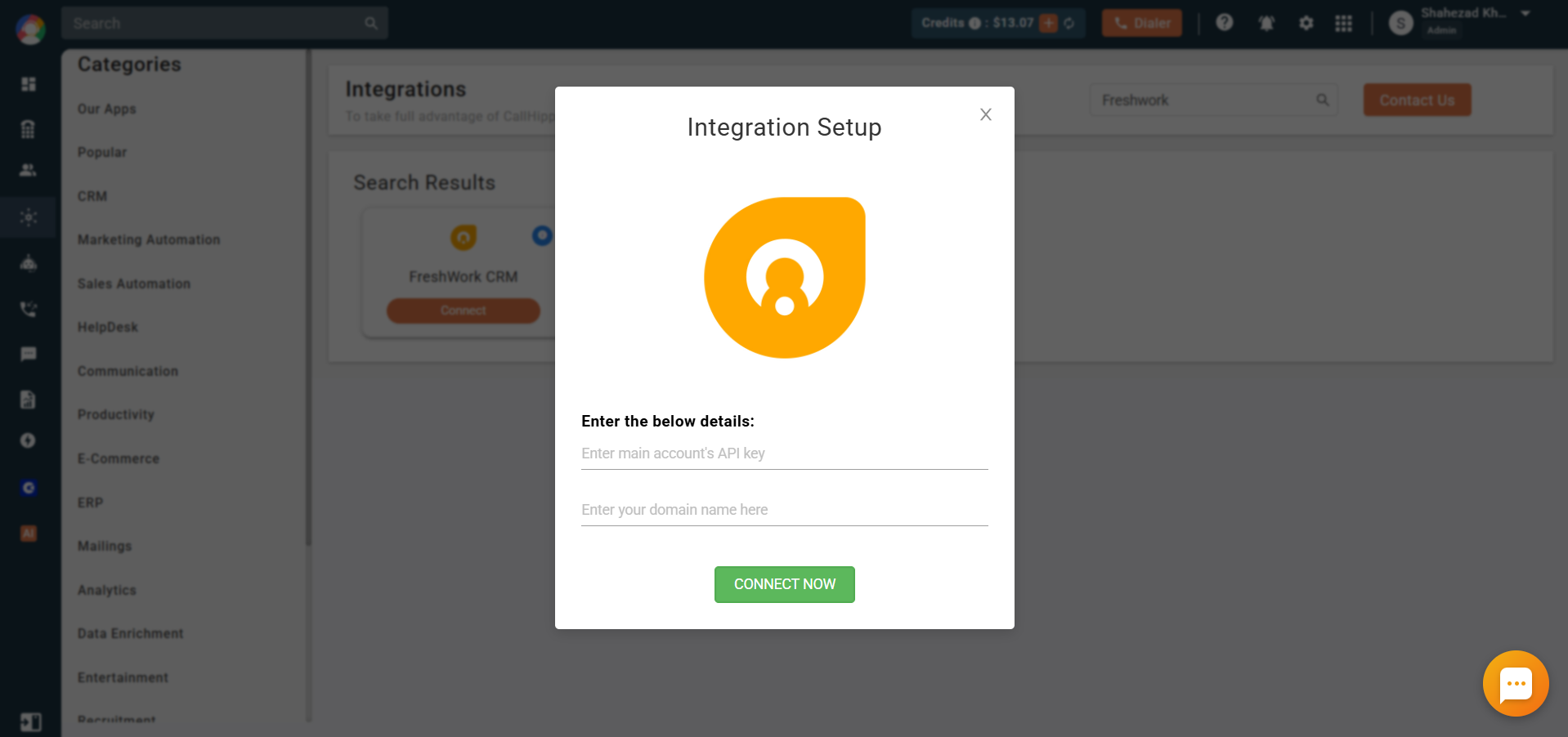Open the AI sidebar icon

click(29, 534)
